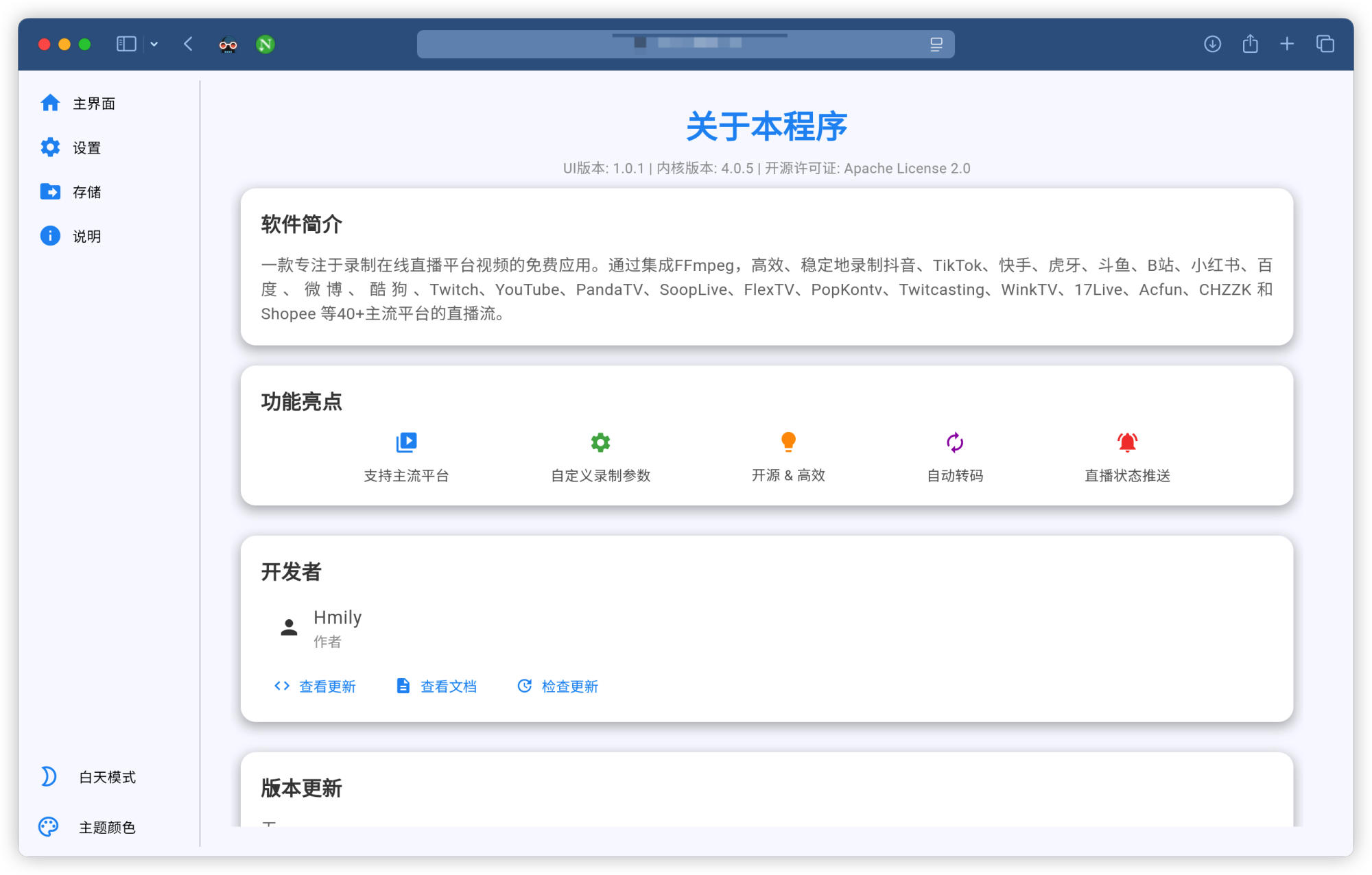Image resolution: width=1372 pixels, height=875 pixels.
Task: Click the 检查更新 button
Action: [558, 686]
